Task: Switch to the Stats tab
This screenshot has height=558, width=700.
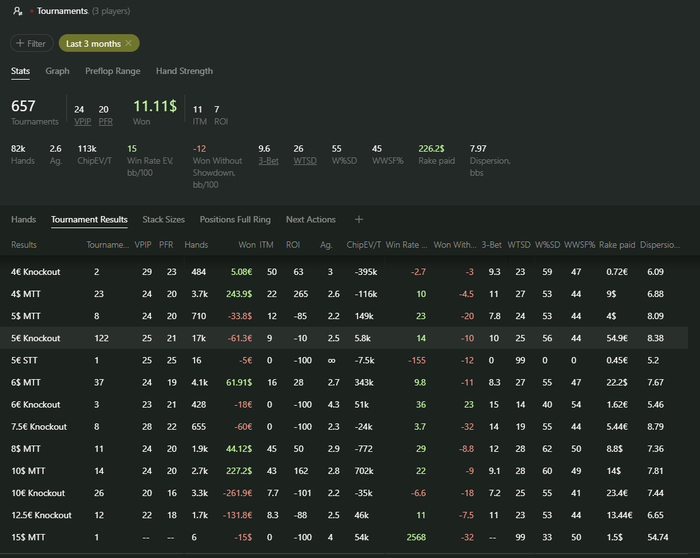Action: click(21, 71)
